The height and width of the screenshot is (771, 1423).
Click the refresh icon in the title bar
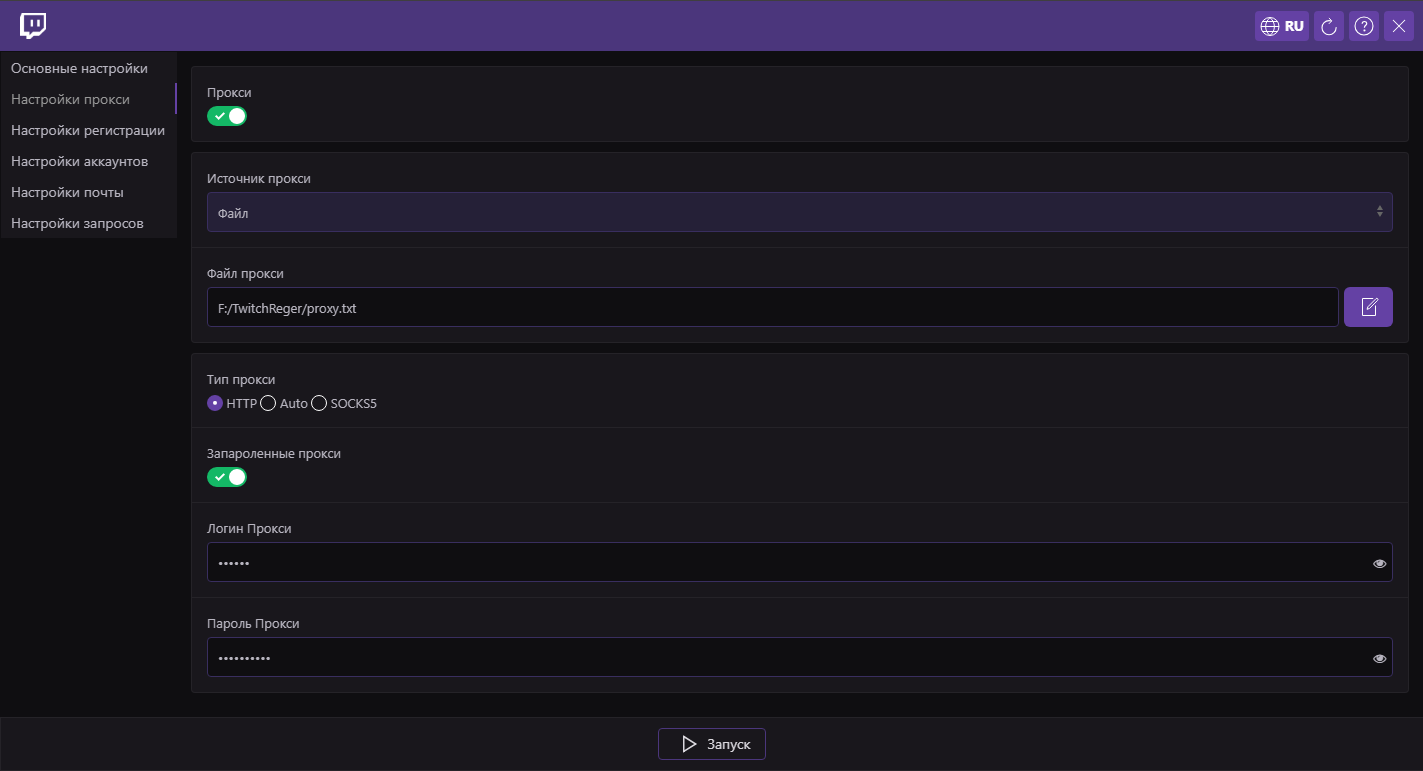coord(1329,27)
